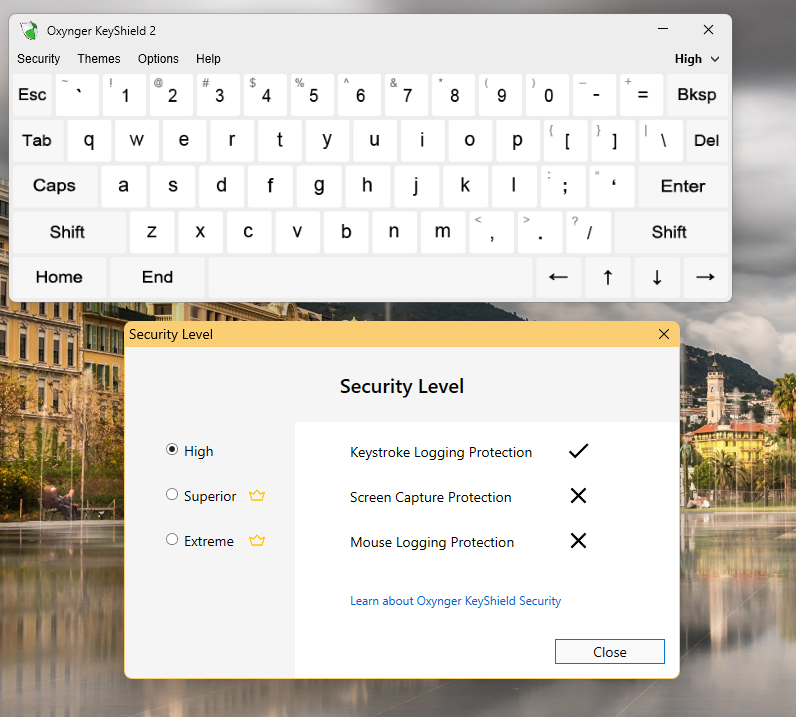Open the Options menu
The width and height of the screenshot is (796, 717).
coord(158,59)
